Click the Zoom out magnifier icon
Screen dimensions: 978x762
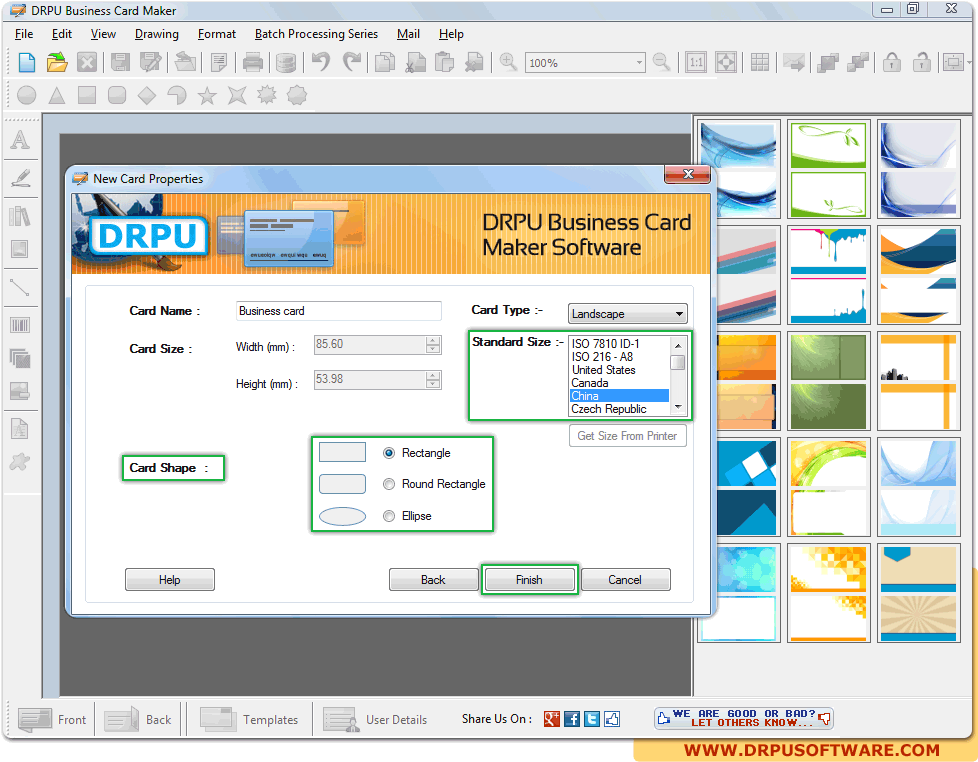[x=661, y=62]
